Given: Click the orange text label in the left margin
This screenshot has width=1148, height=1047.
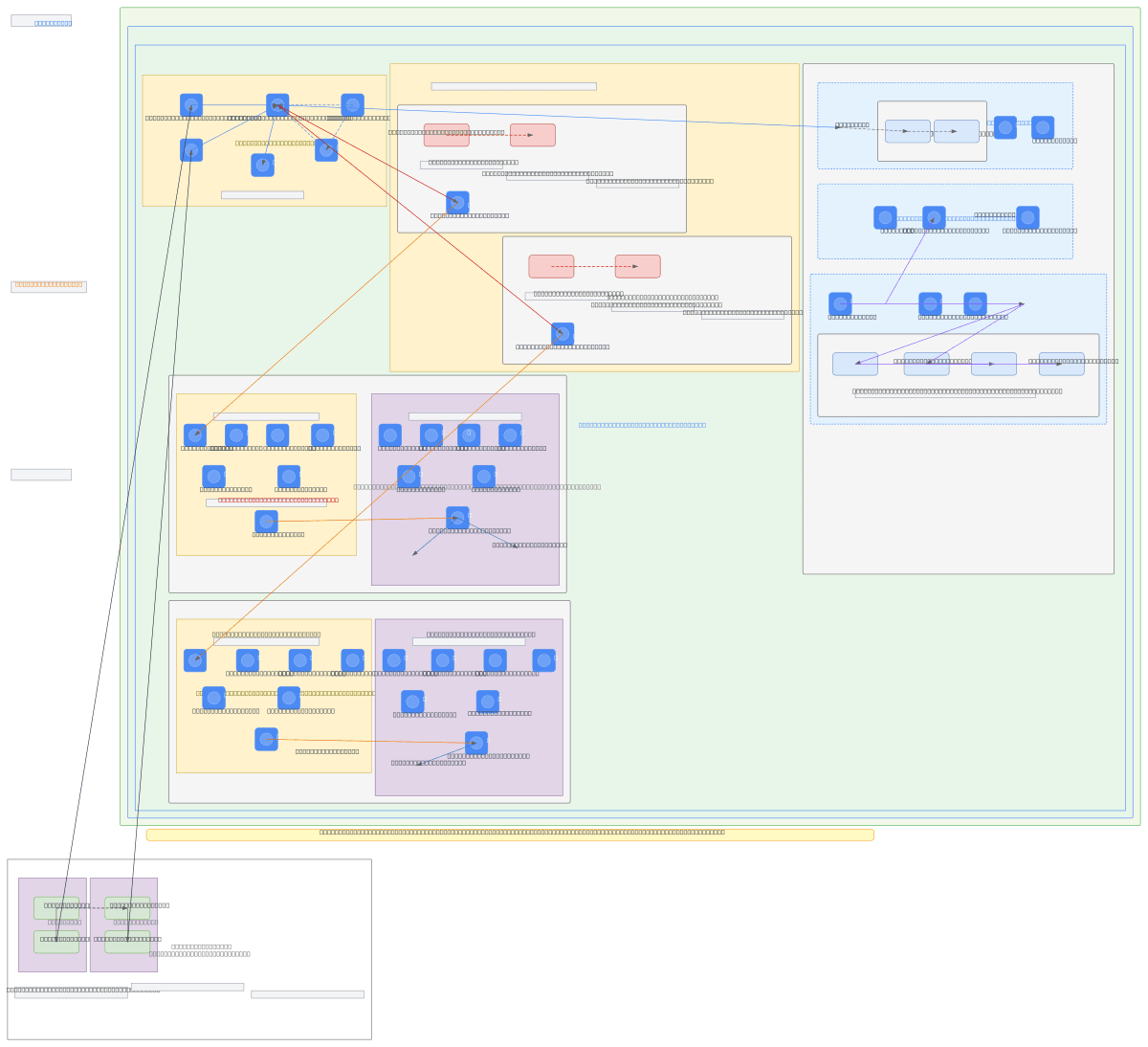Looking at the screenshot, I should [x=48, y=284].
